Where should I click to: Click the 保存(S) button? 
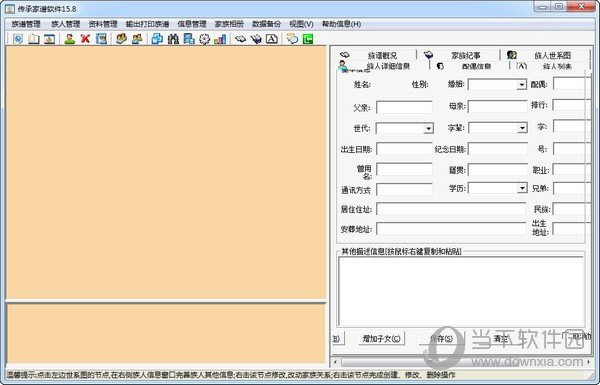(x=442, y=338)
